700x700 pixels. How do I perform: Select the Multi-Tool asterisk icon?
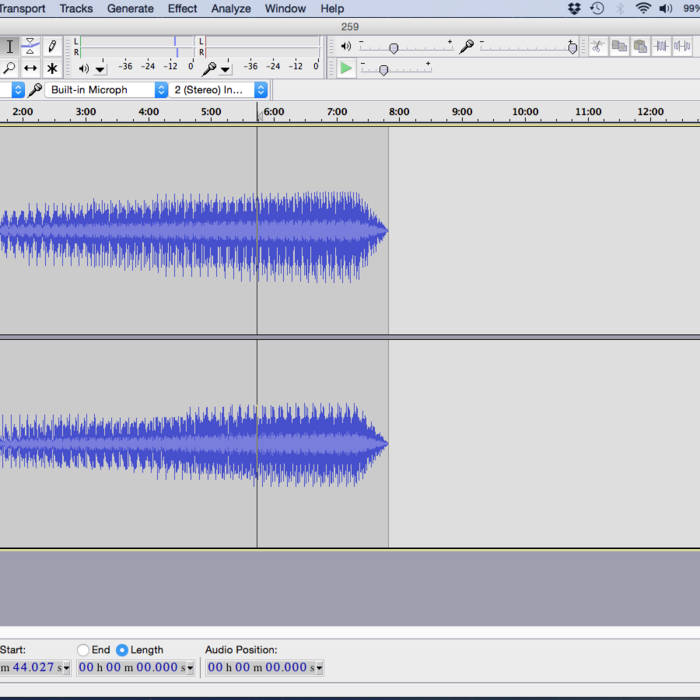coord(52,68)
